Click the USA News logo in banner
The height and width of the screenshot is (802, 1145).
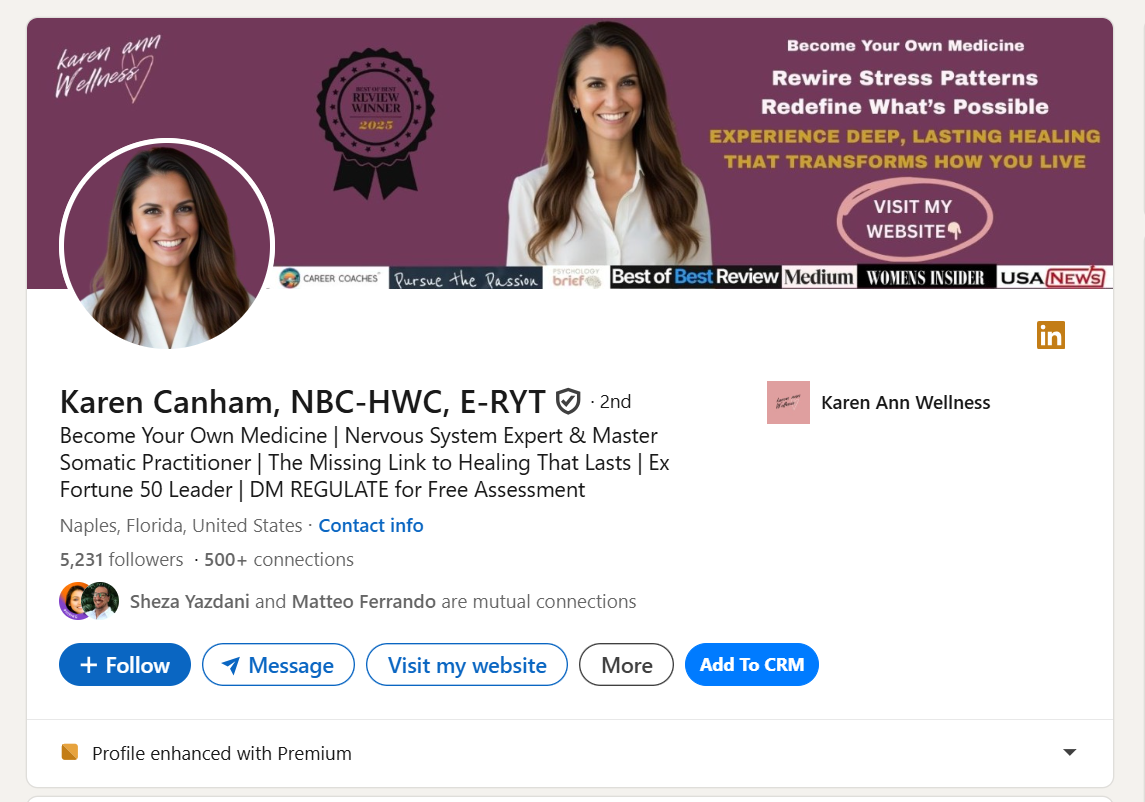1052,278
